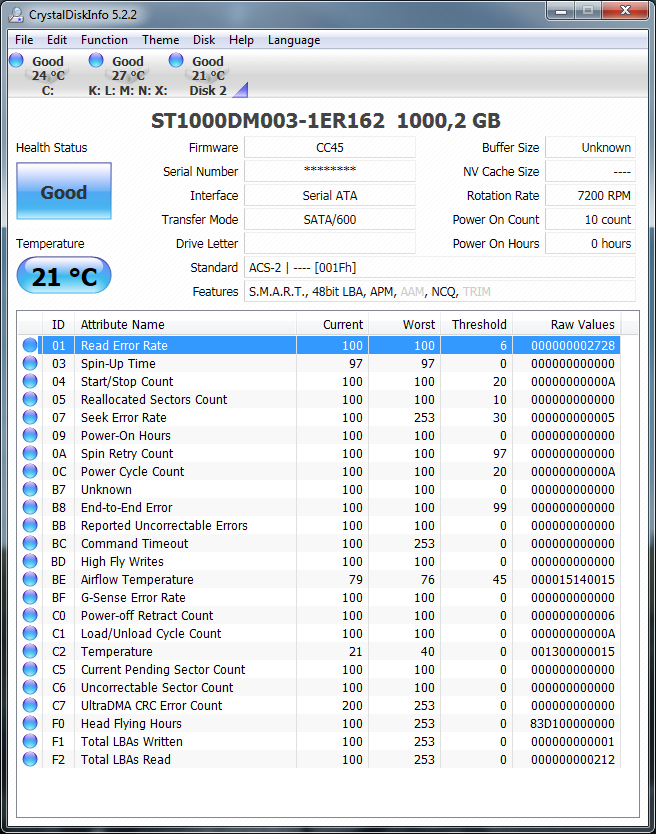Click the status orb beside Current Pending Sector Count
656x834 pixels.
[30, 670]
